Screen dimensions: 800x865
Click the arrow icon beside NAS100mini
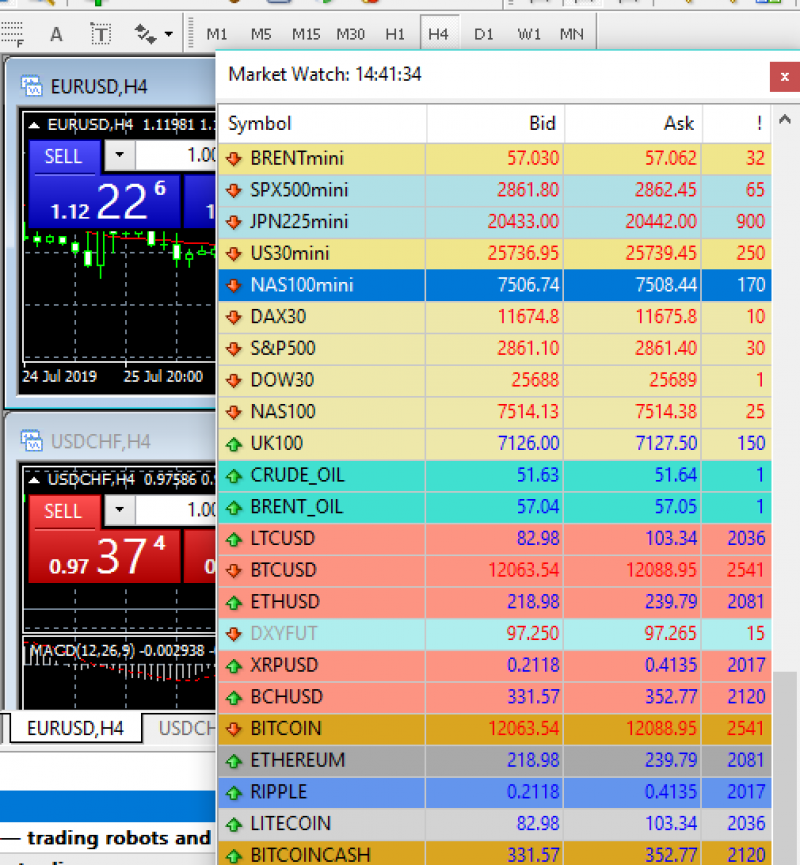coord(234,285)
